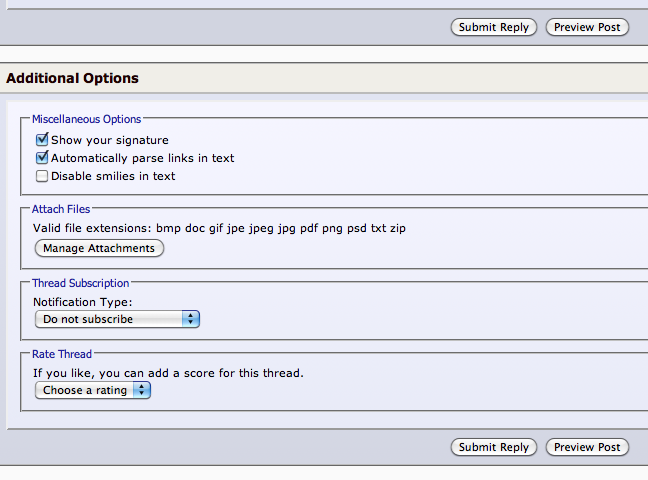
Task: Click the Attach Files legend label
Action: [61, 209]
